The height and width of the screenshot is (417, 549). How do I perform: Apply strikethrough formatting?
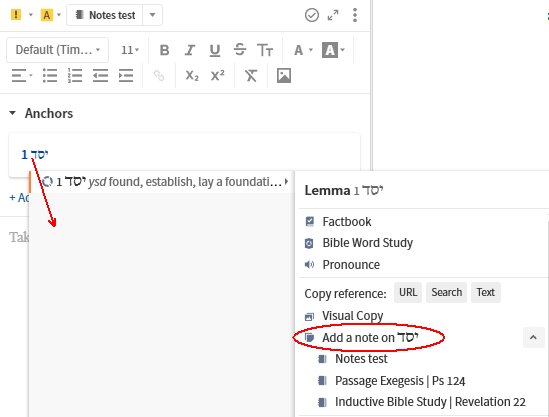240,49
